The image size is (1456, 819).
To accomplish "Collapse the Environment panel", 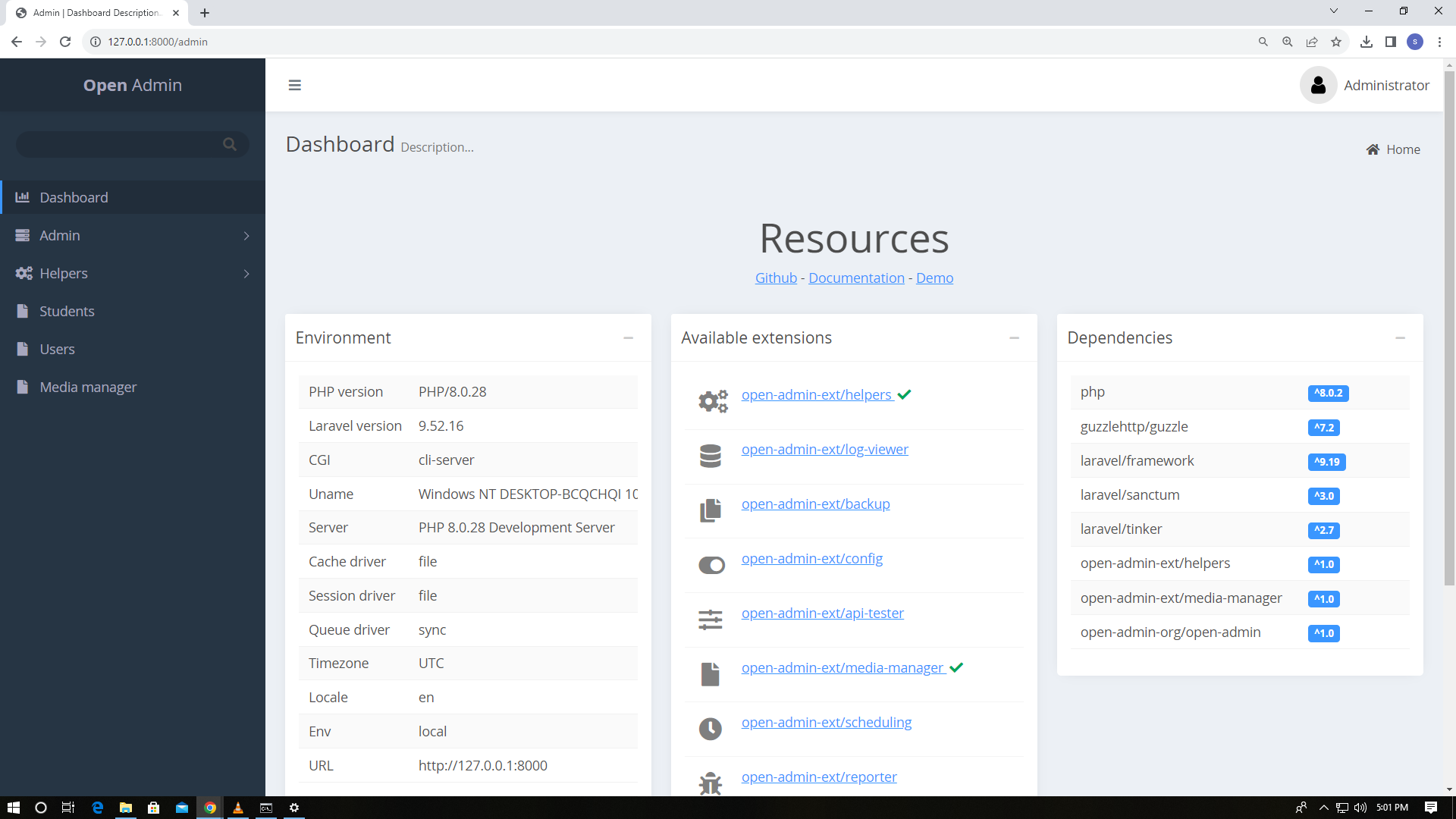I will pos(628,338).
